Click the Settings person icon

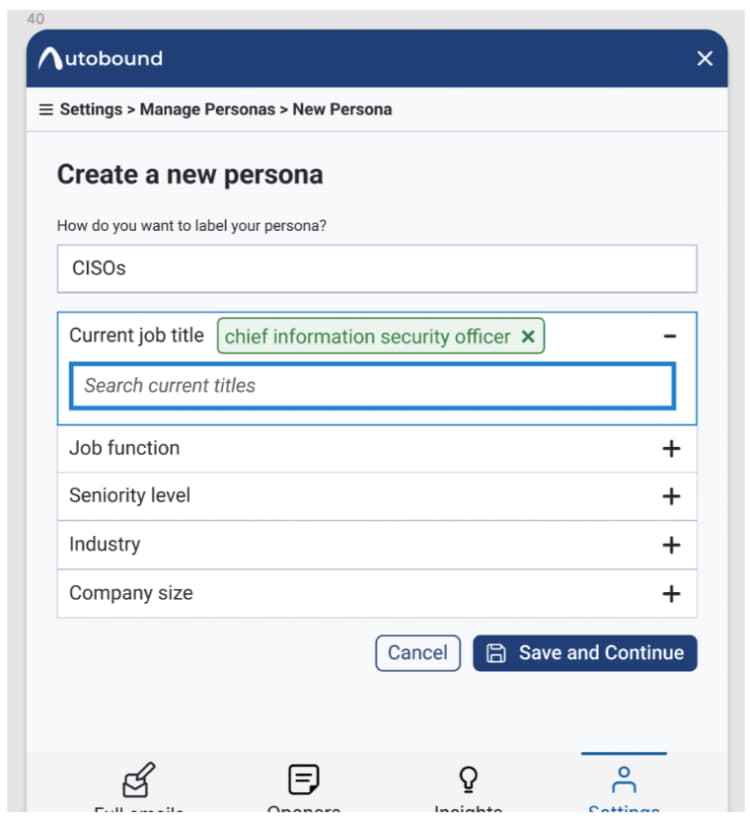click(x=625, y=778)
